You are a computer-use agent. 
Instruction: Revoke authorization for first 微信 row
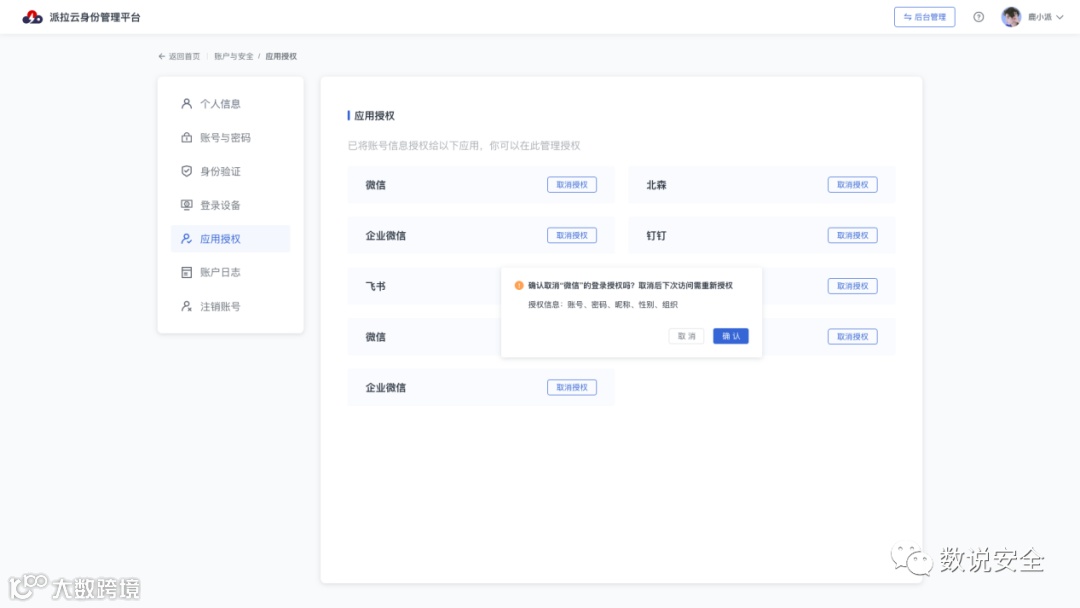[x=572, y=185]
